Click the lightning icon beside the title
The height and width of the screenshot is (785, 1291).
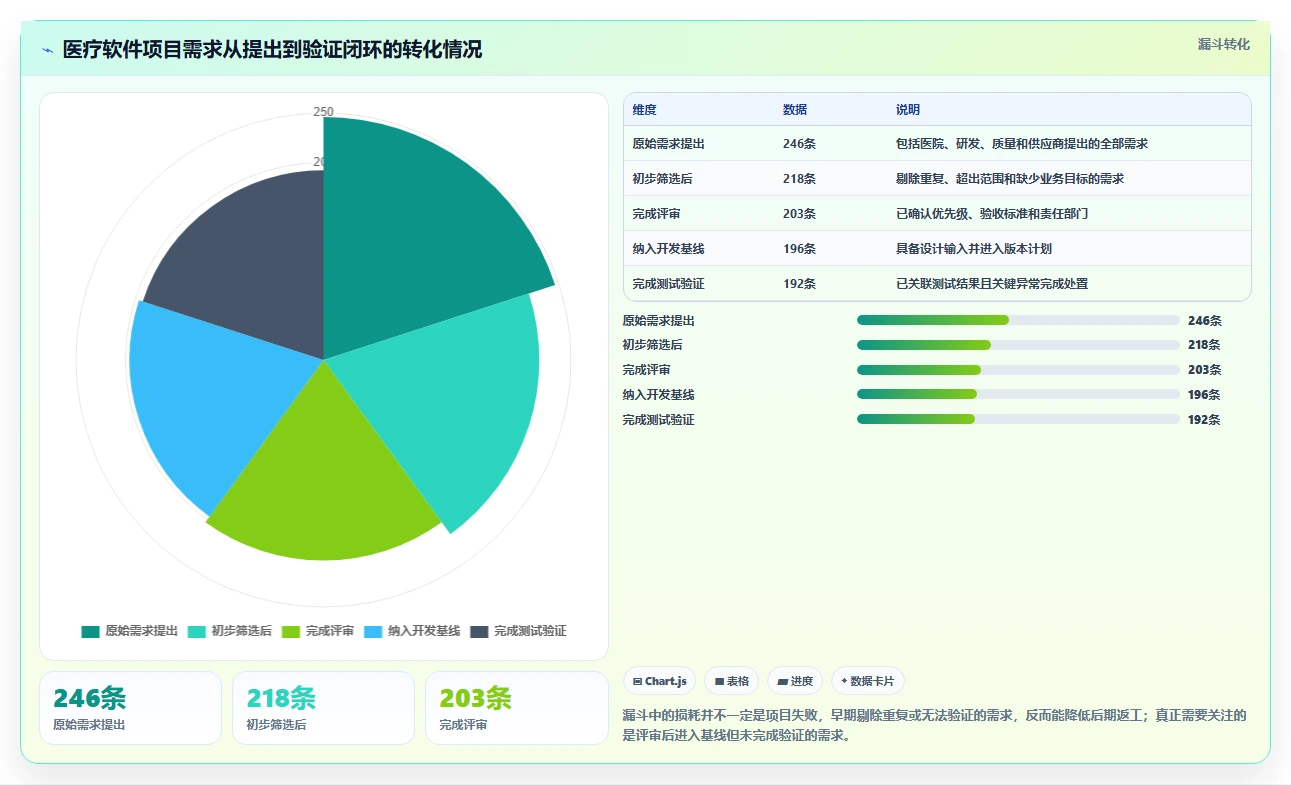pos(47,50)
